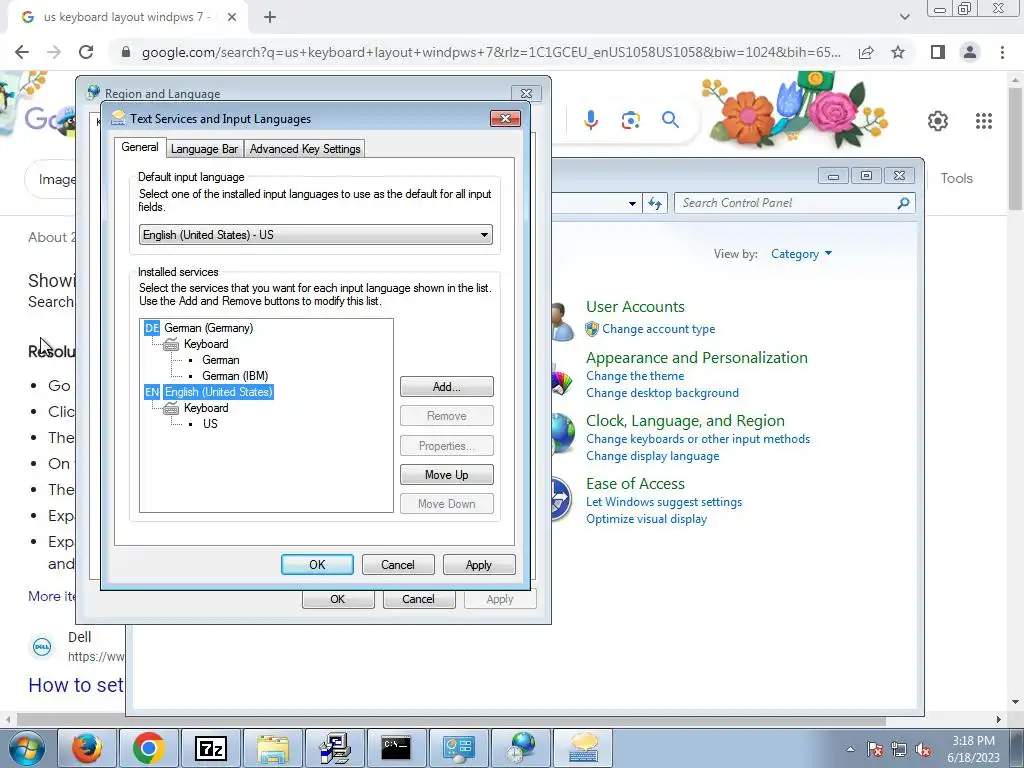Open the command prompt taskbar icon
The height and width of the screenshot is (768, 1024).
[x=396, y=748]
